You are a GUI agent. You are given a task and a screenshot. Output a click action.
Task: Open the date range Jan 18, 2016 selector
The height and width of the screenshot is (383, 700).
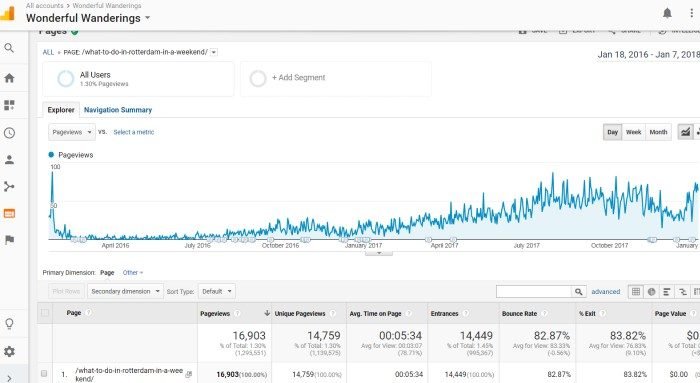[x=648, y=54]
